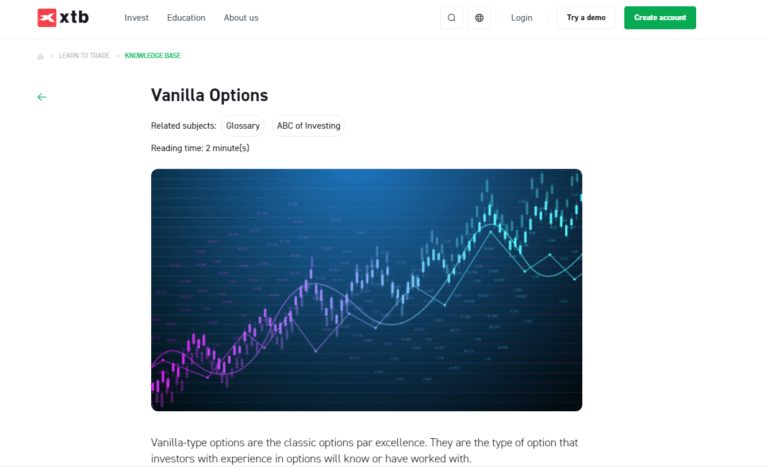
Task: Open the Education menu
Action: point(186,18)
